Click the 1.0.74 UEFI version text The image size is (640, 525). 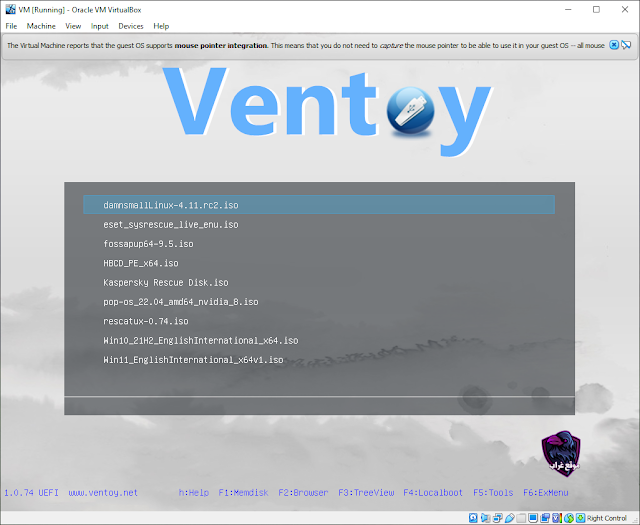tap(31, 493)
